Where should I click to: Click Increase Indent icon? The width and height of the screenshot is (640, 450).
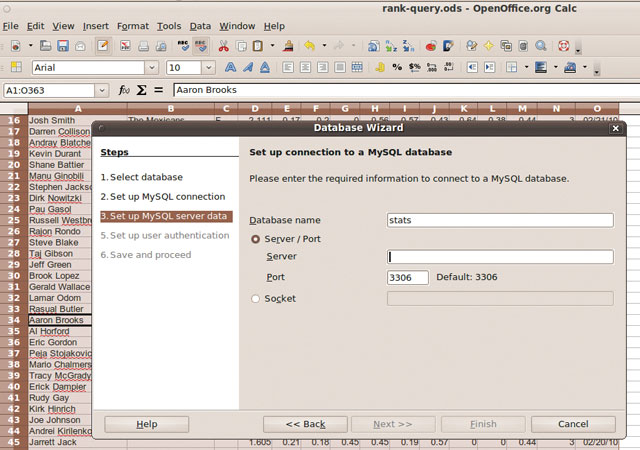click(489, 67)
